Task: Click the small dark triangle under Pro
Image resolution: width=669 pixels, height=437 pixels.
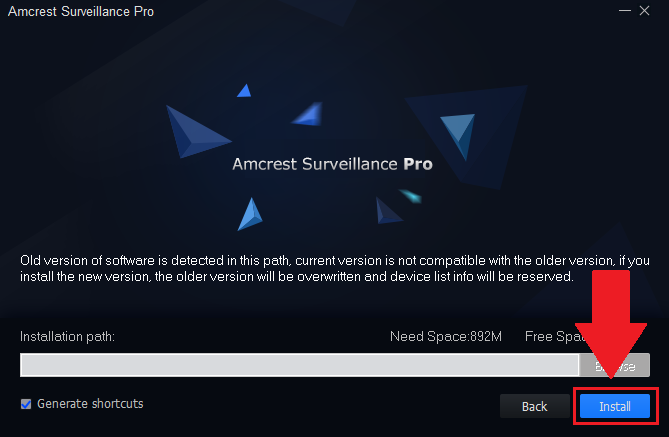Action: (387, 209)
